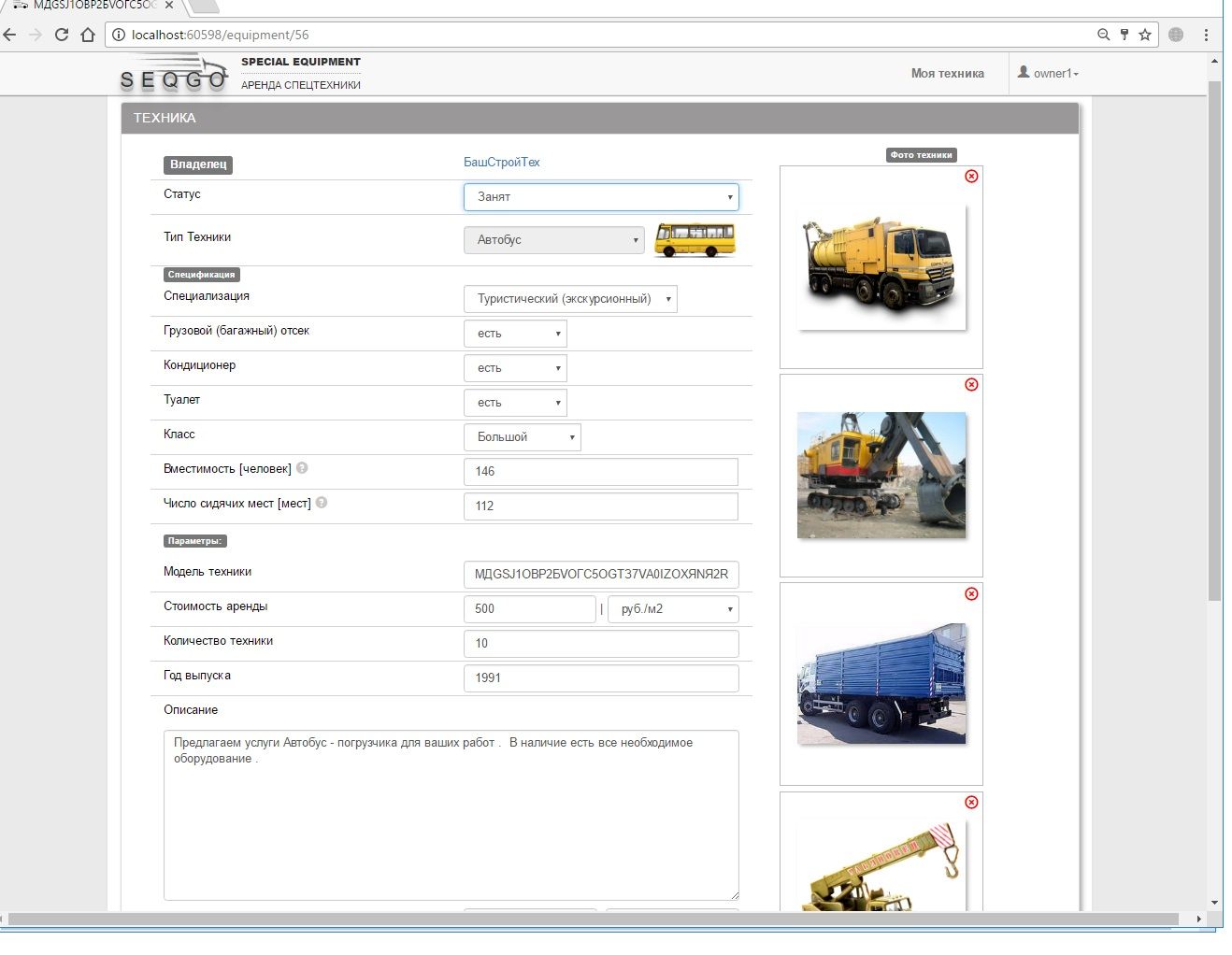Open owner1 user menu
Image resolution: width=1232 pixels, height=955 pixels.
point(1049,73)
